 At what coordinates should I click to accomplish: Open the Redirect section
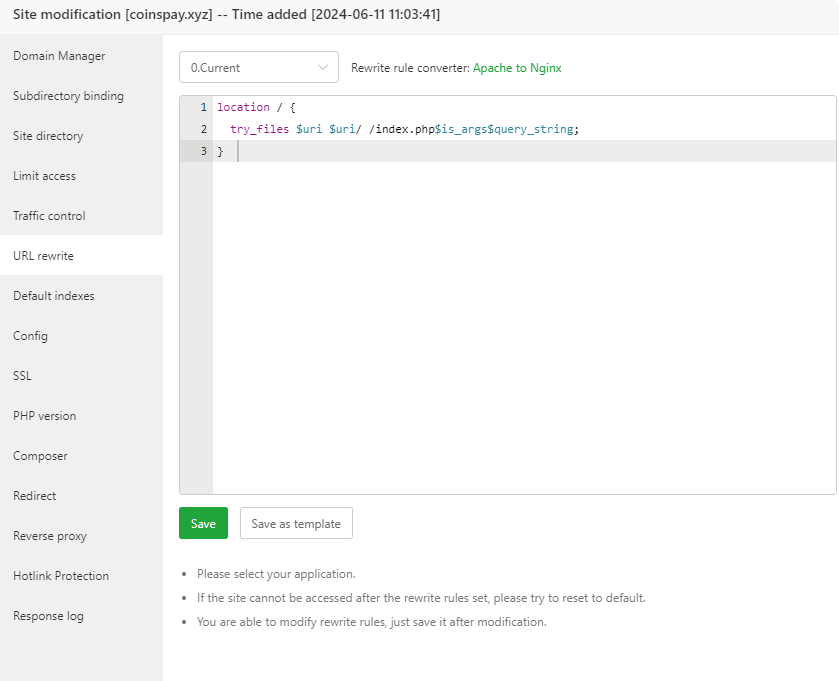tap(35, 496)
